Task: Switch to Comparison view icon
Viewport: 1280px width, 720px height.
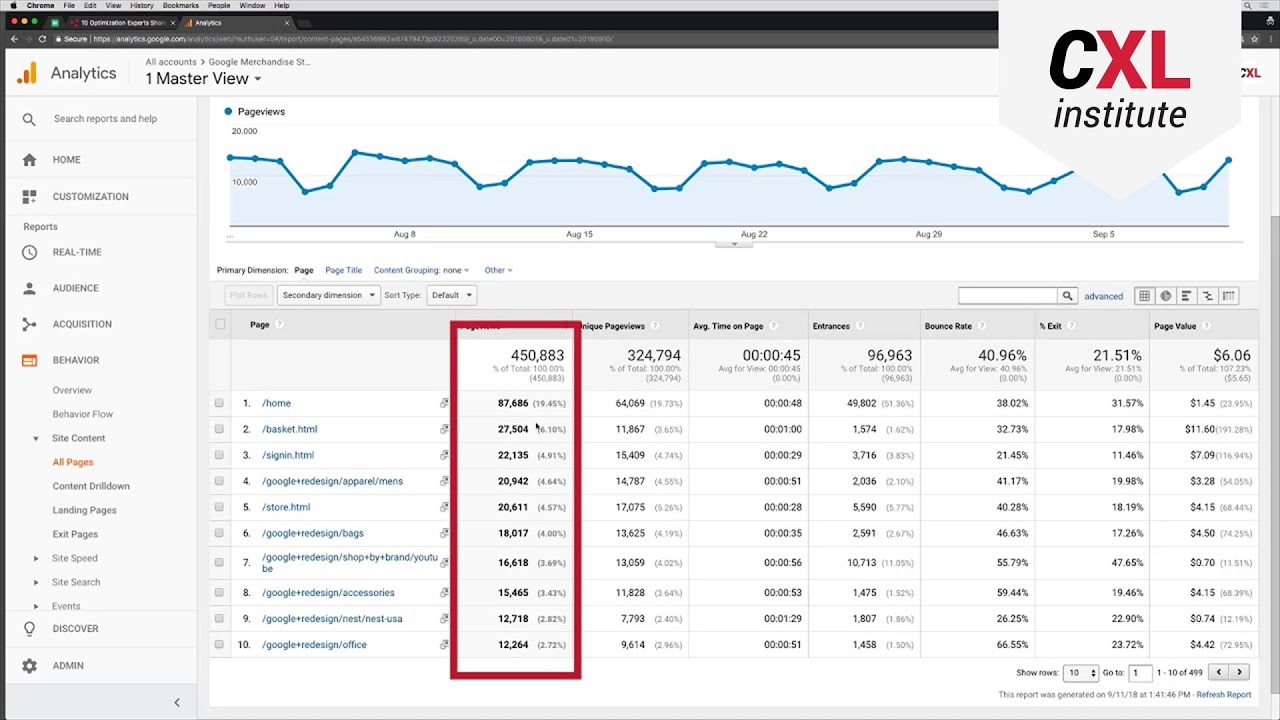Action: click(1208, 296)
